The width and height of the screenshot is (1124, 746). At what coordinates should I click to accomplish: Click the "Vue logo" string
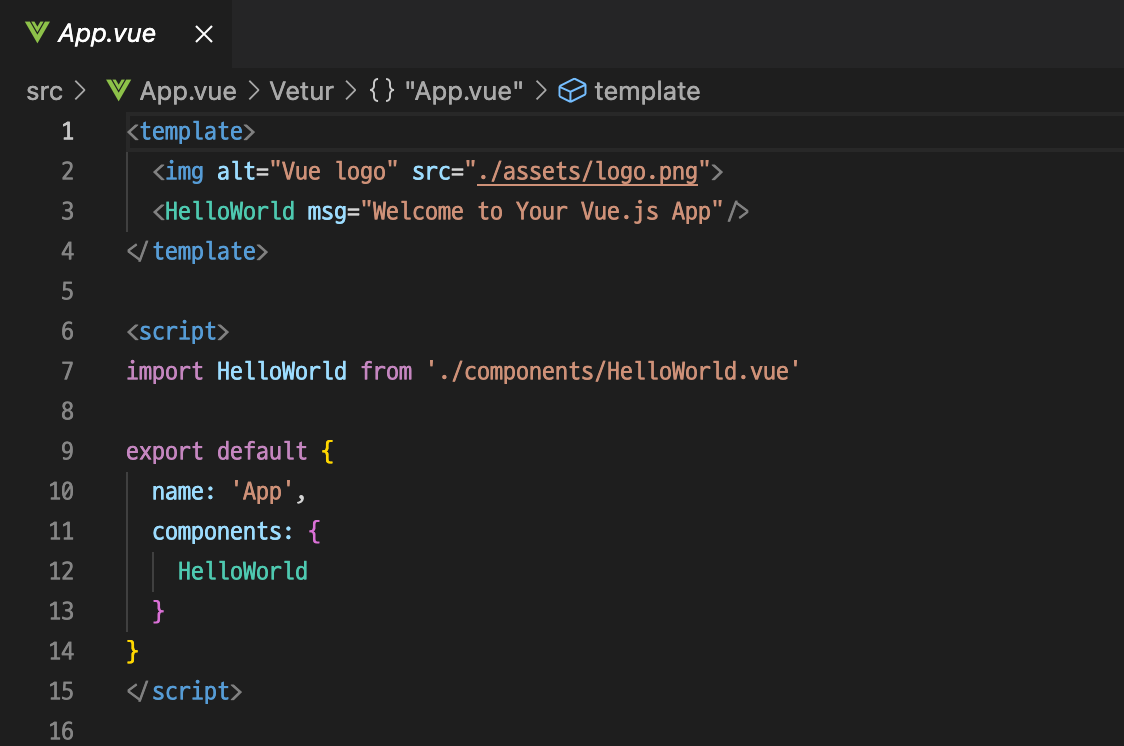point(333,172)
